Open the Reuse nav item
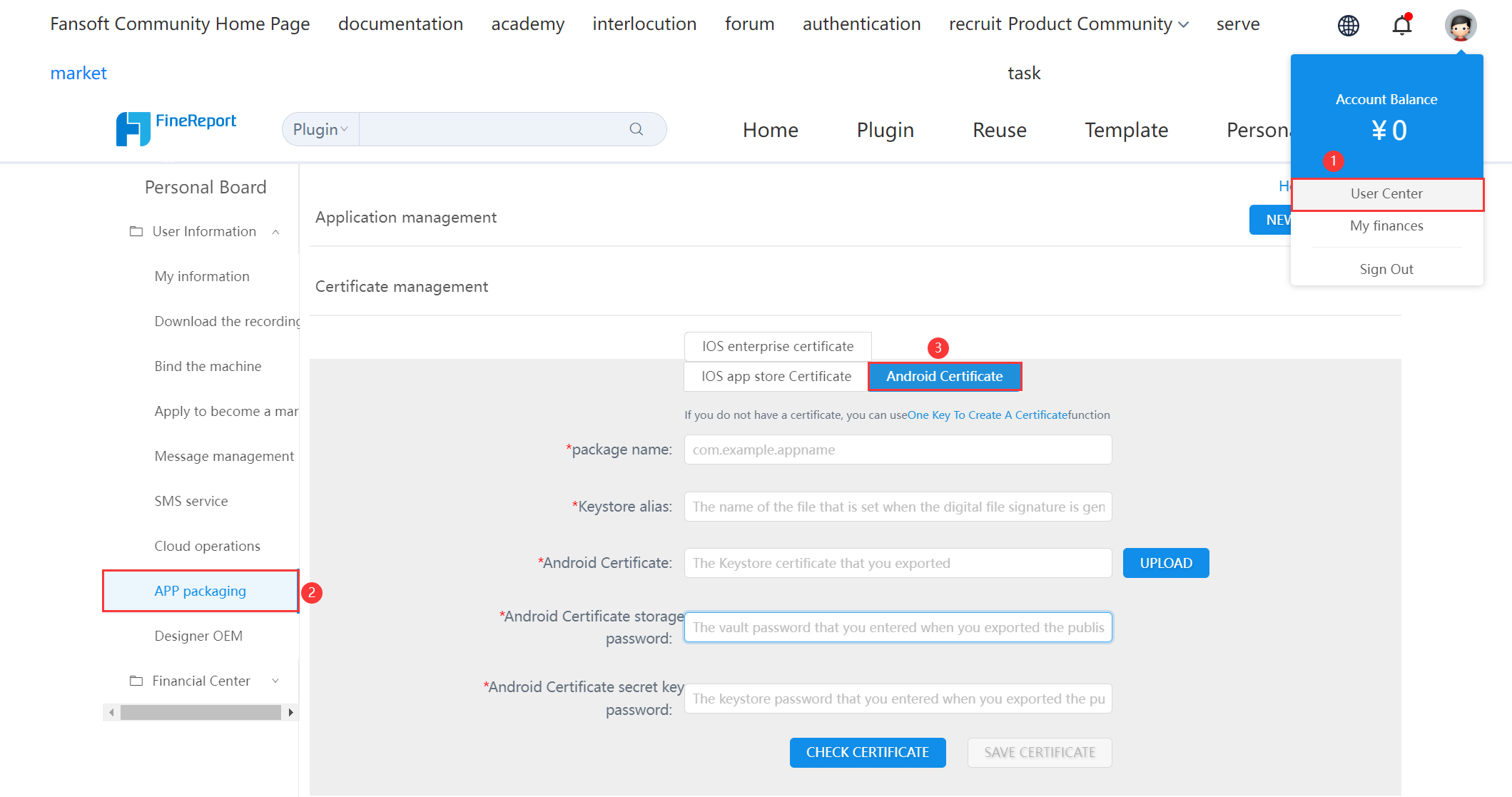The width and height of the screenshot is (1512, 797). tap(999, 130)
